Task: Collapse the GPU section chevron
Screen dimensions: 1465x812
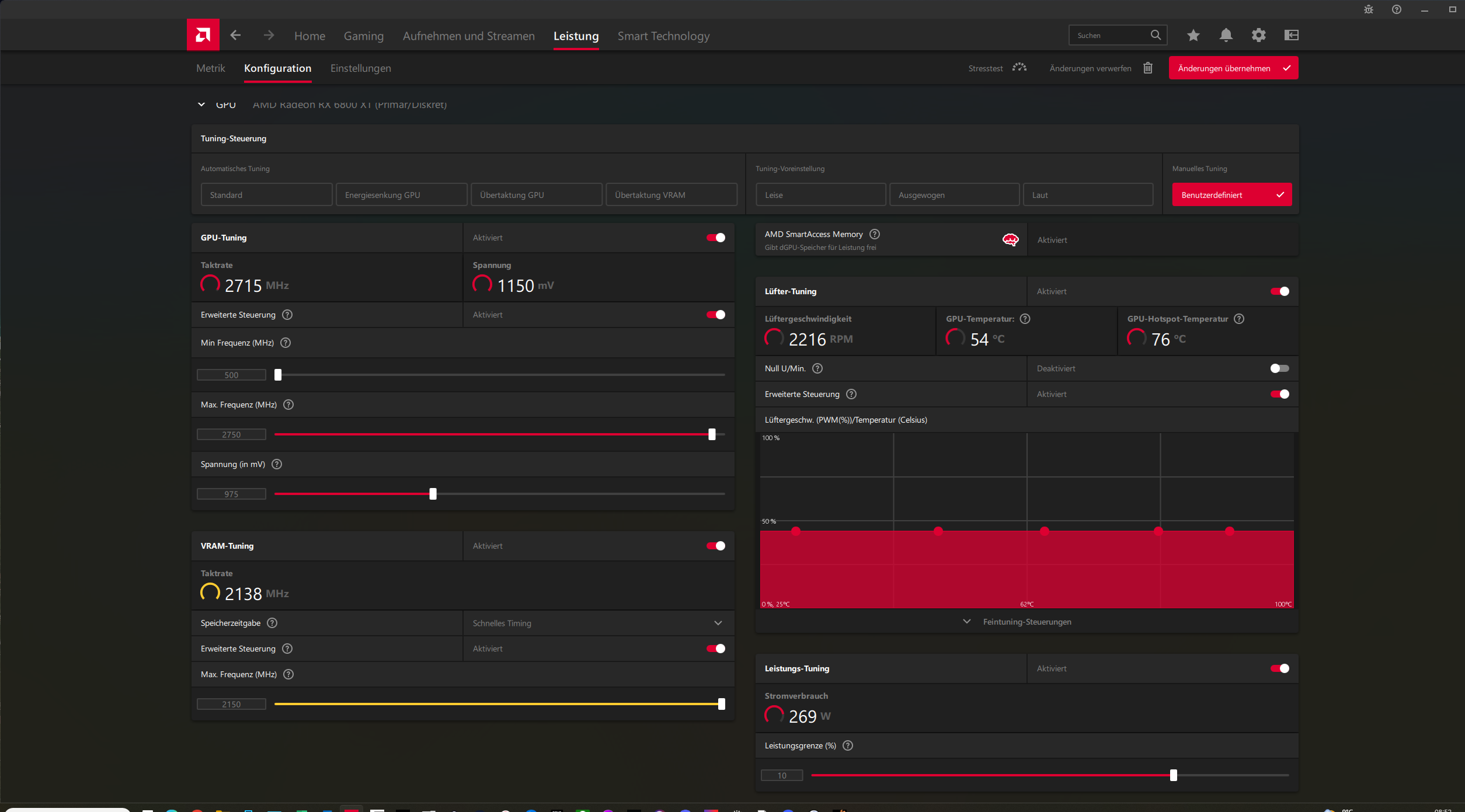Action: [201, 104]
